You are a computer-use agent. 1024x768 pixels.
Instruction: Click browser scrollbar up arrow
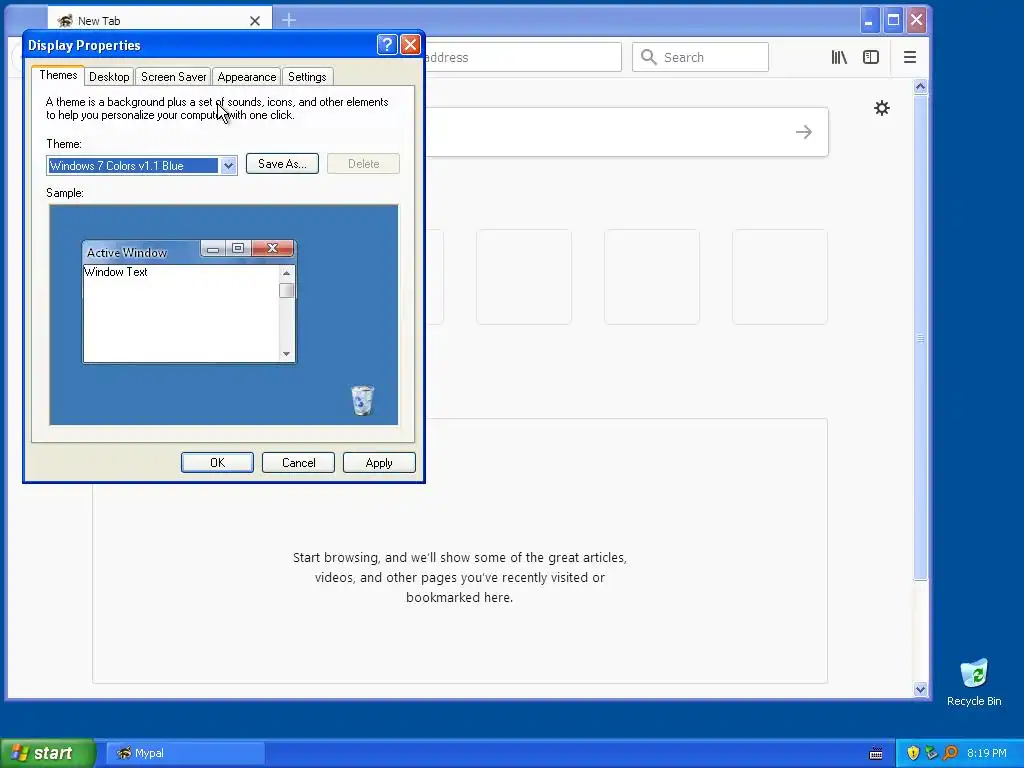pyautogui.click(x=920, y=87)
